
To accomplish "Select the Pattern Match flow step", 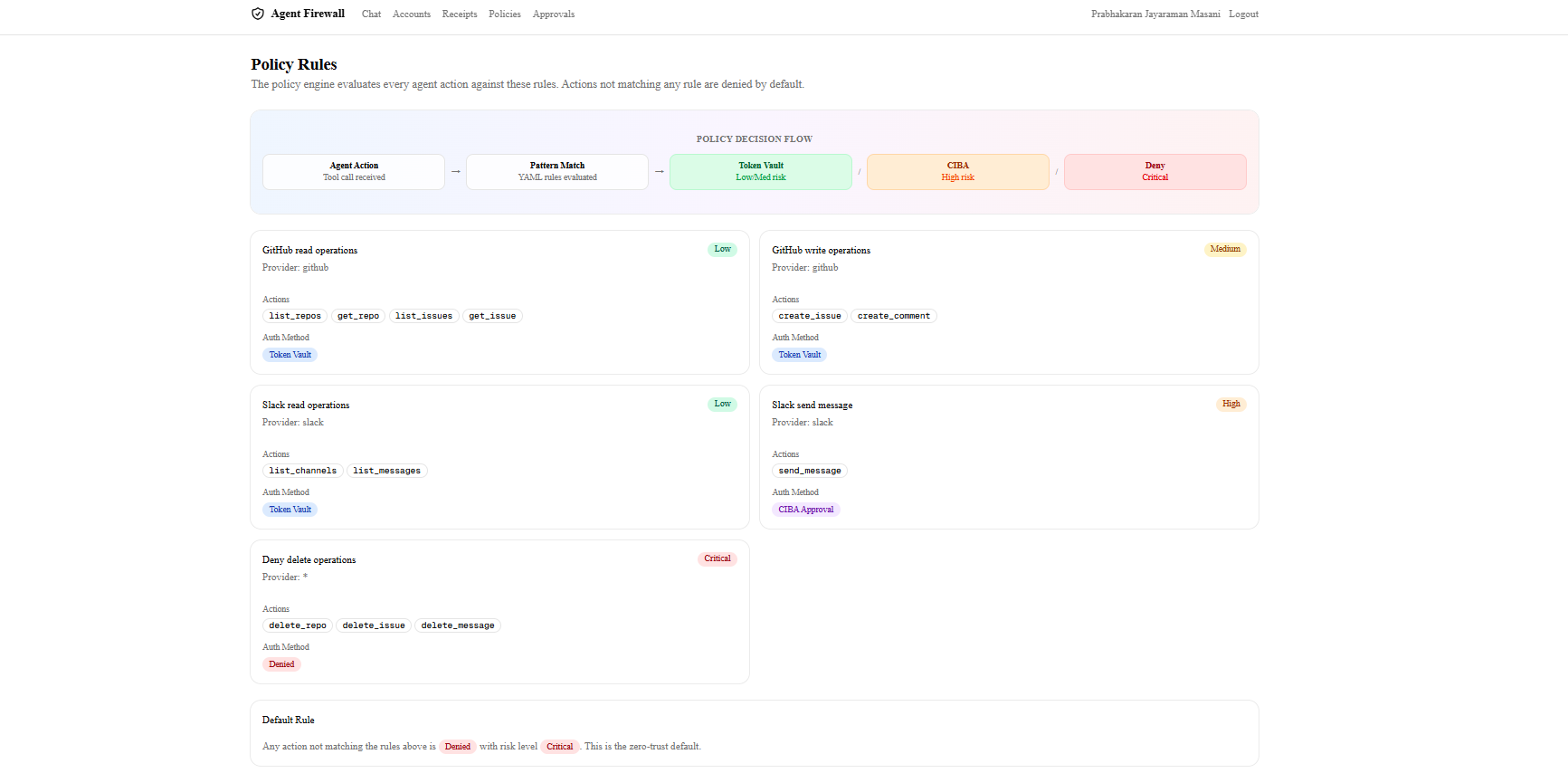I will [x=557, y=172].
